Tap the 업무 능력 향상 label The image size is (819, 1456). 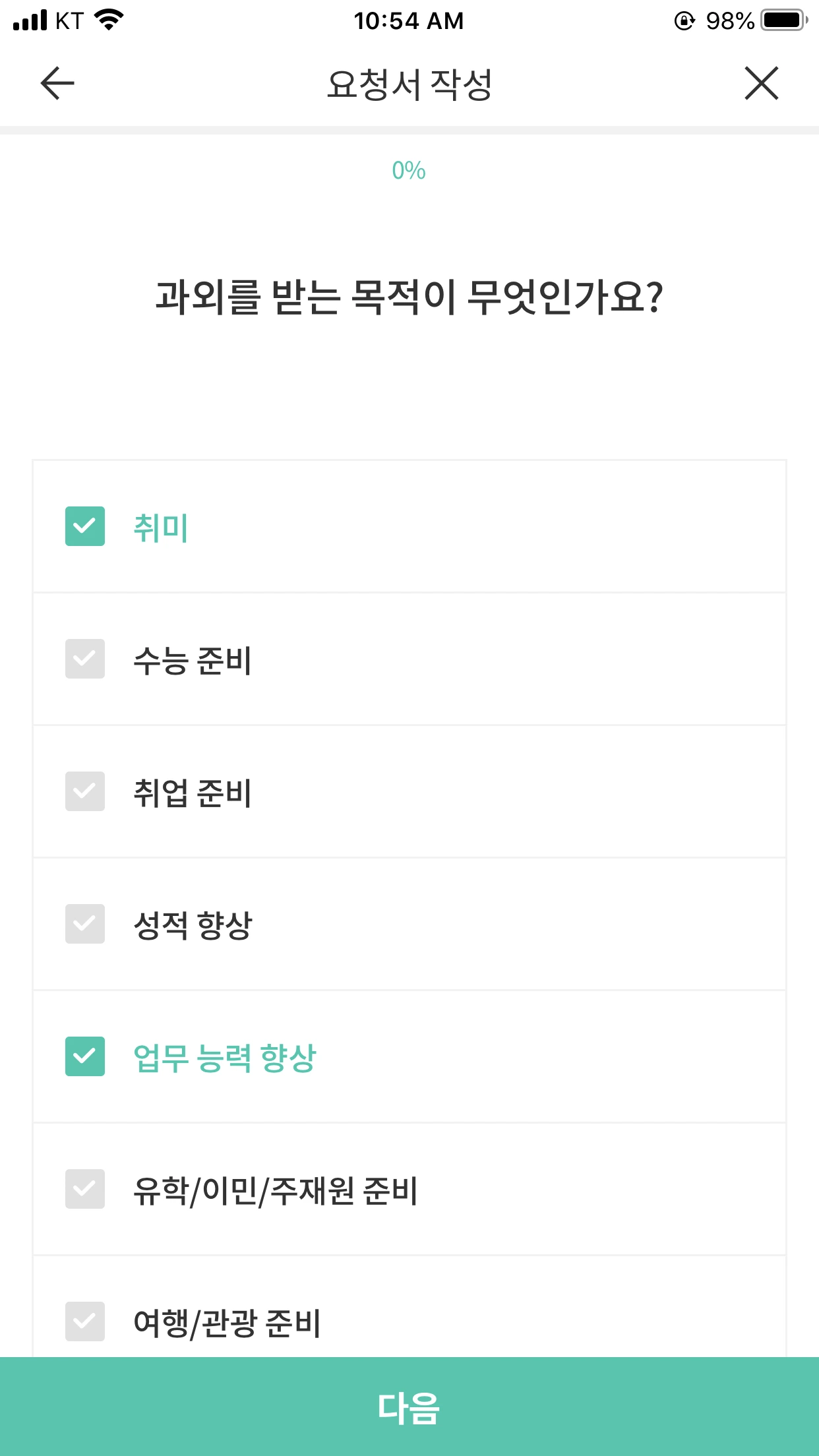point(225,1058)
